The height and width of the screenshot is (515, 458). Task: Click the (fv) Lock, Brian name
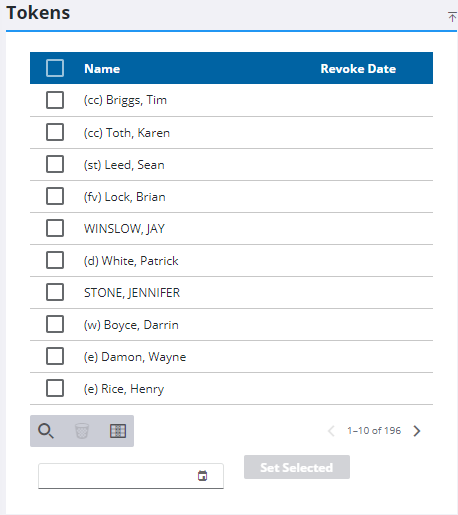pyautogui.click(x=125, y=197)
